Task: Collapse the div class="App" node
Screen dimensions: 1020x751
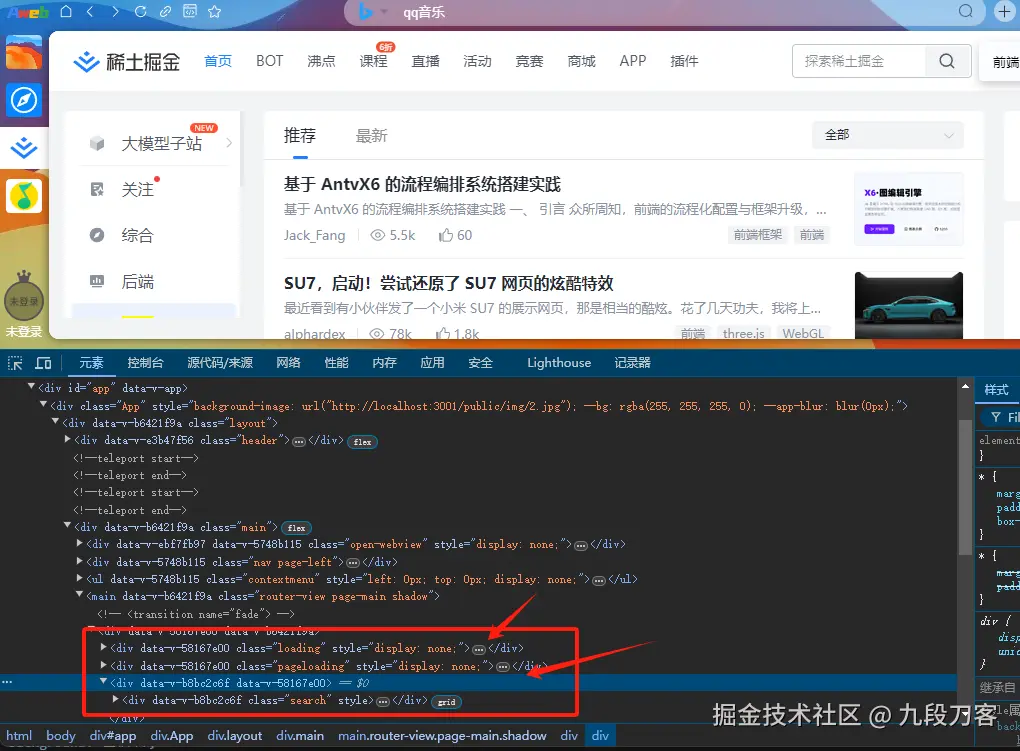Action: pyautogui.click(x=44, y=404)
